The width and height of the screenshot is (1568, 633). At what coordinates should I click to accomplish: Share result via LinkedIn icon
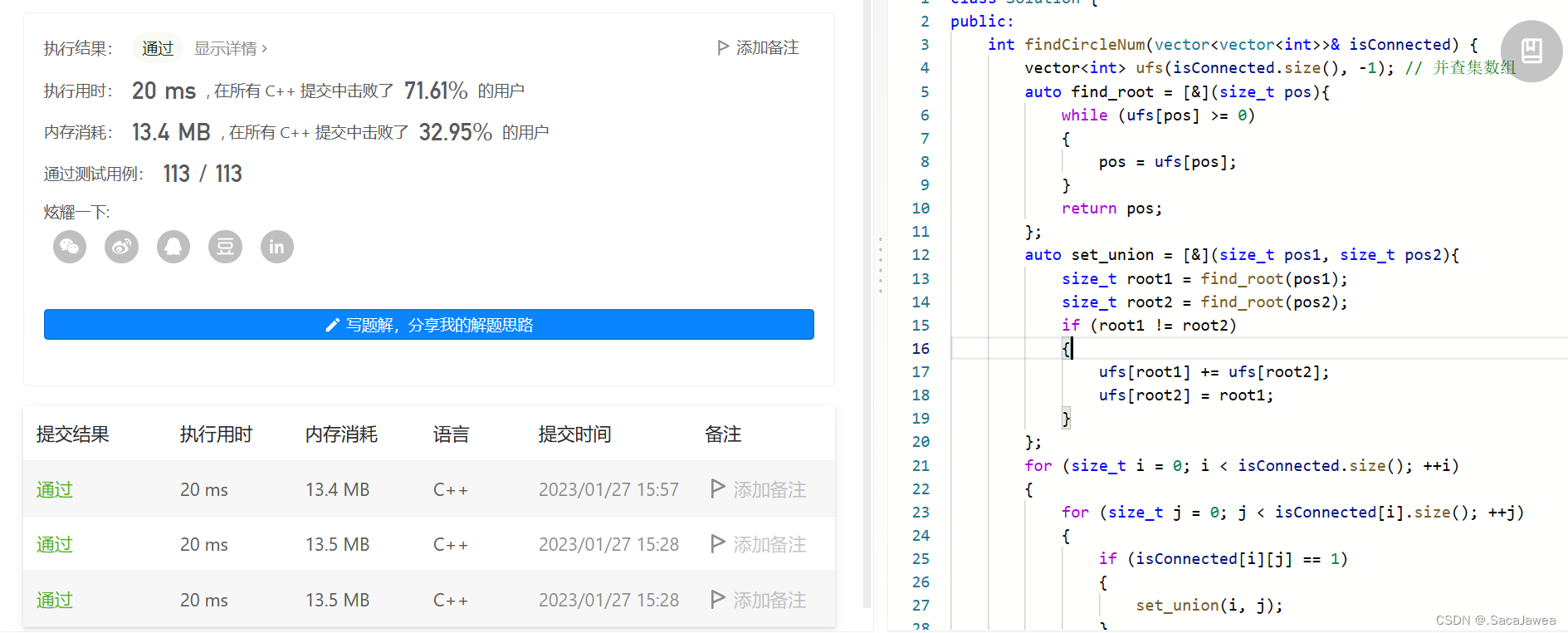(x=277, y=247)
